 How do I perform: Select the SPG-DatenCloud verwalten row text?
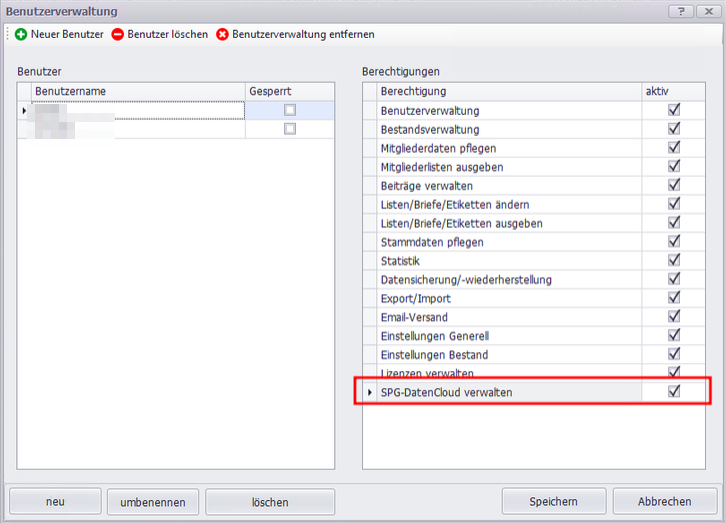pos(446,392)
